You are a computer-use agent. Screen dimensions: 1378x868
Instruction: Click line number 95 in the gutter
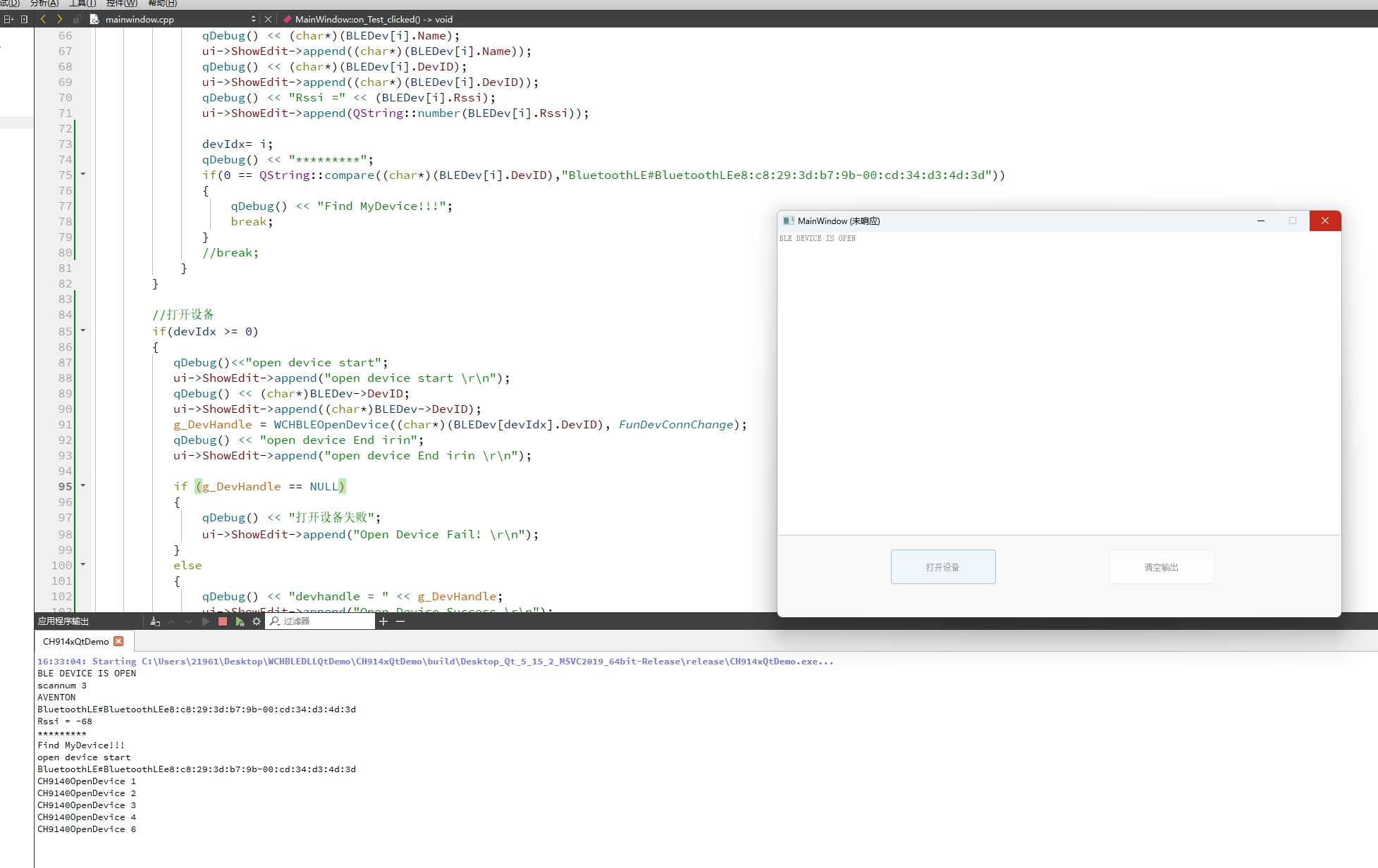click(x=65, y=487)
